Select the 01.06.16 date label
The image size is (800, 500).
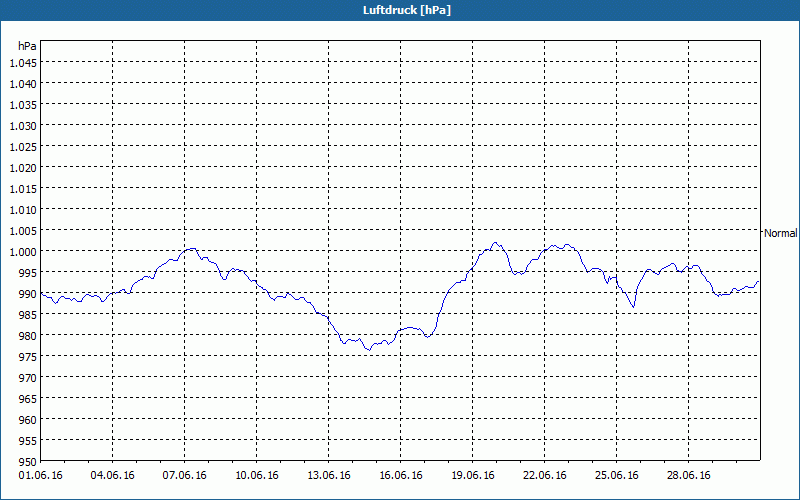(41, 476)
